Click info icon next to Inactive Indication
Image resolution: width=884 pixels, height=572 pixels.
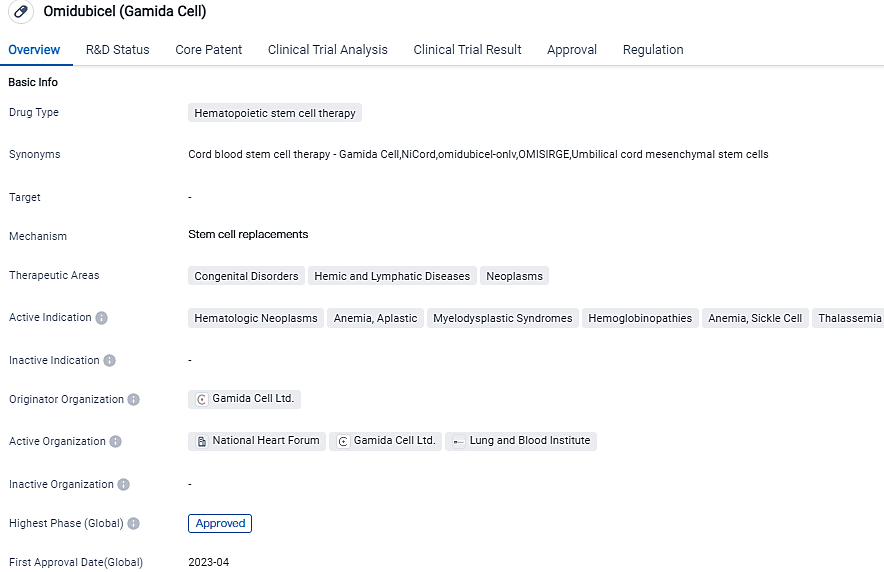pos(109,361)
